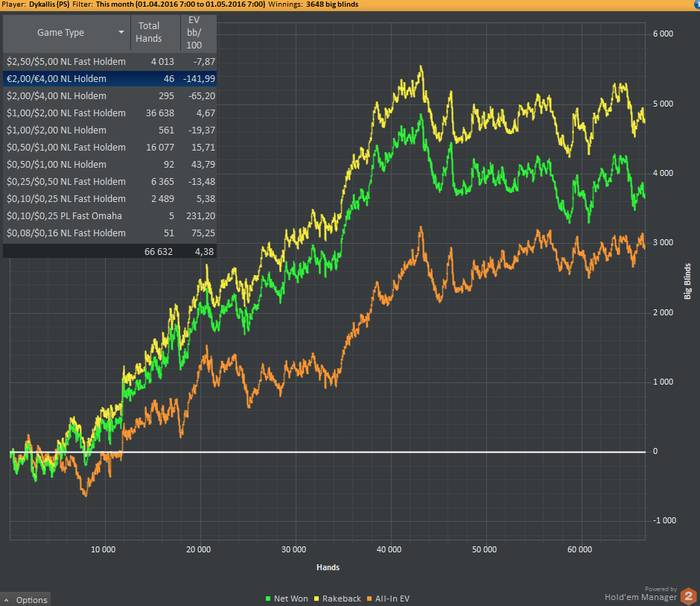Select the $2,00/$4,00 NL Holdem row

(x=110, y=96)
